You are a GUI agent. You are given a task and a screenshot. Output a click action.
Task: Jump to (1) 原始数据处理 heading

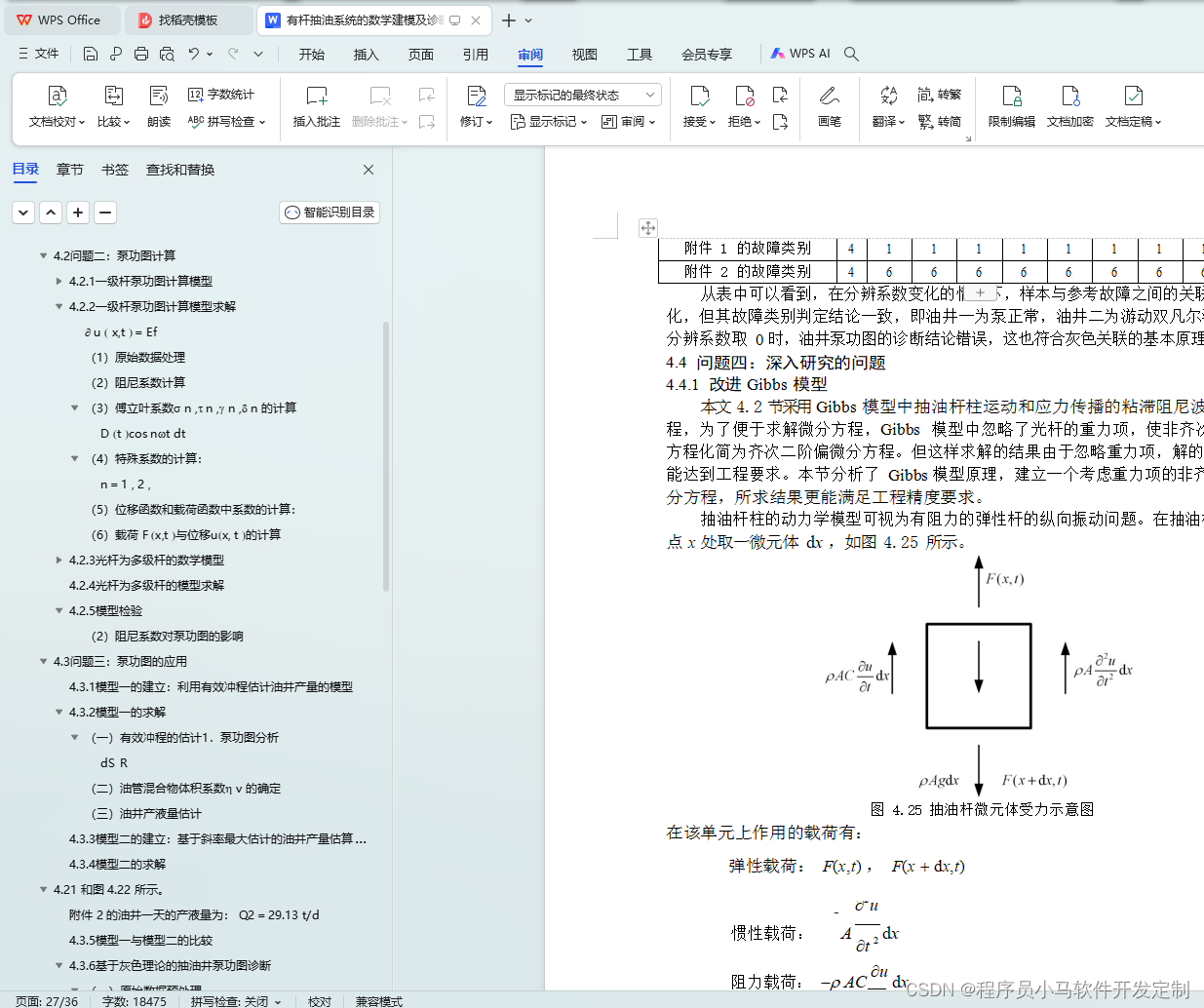click(x=138, y=358)
